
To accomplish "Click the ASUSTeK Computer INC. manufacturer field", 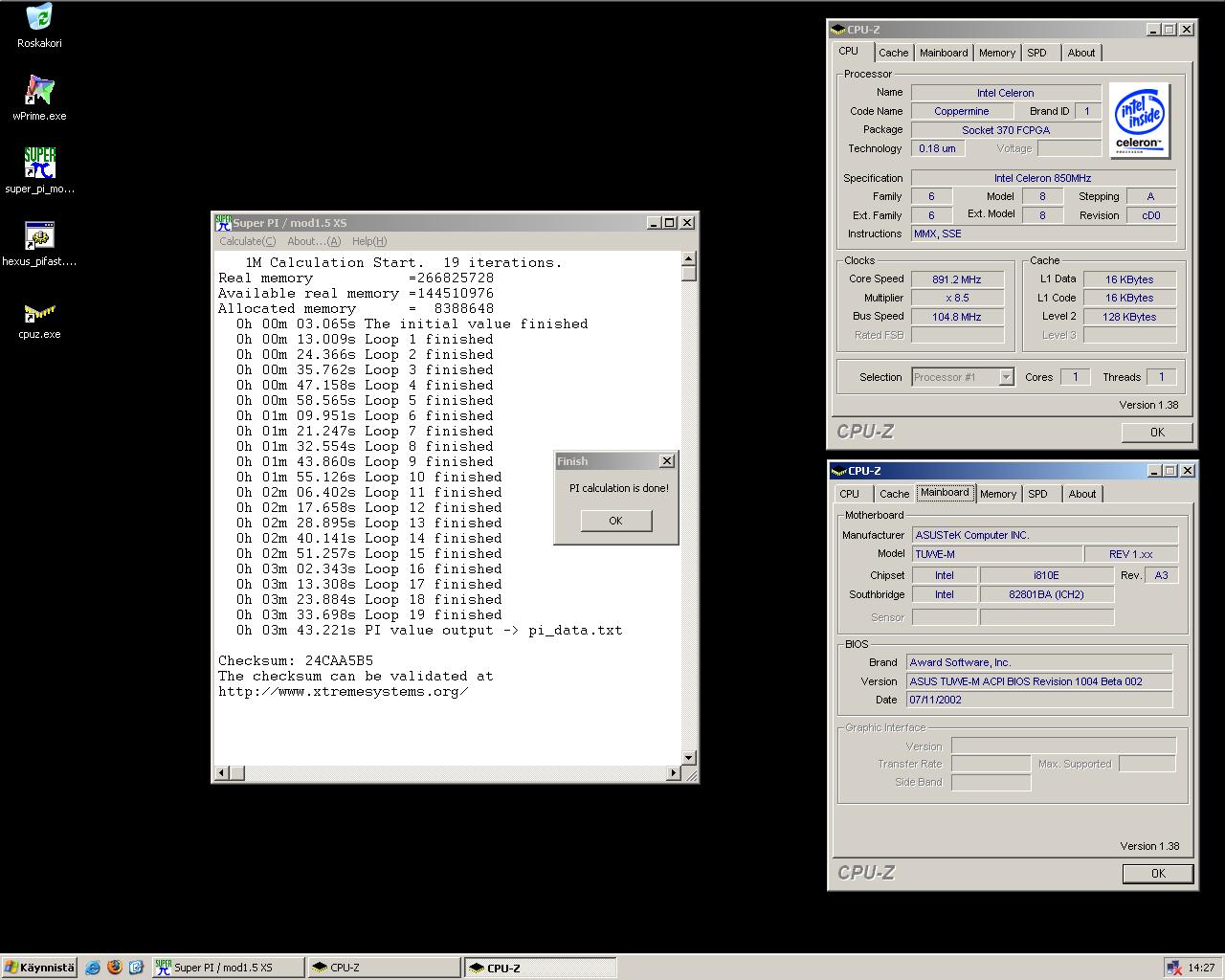I will pyautogui.click(x=1044, y=535).
